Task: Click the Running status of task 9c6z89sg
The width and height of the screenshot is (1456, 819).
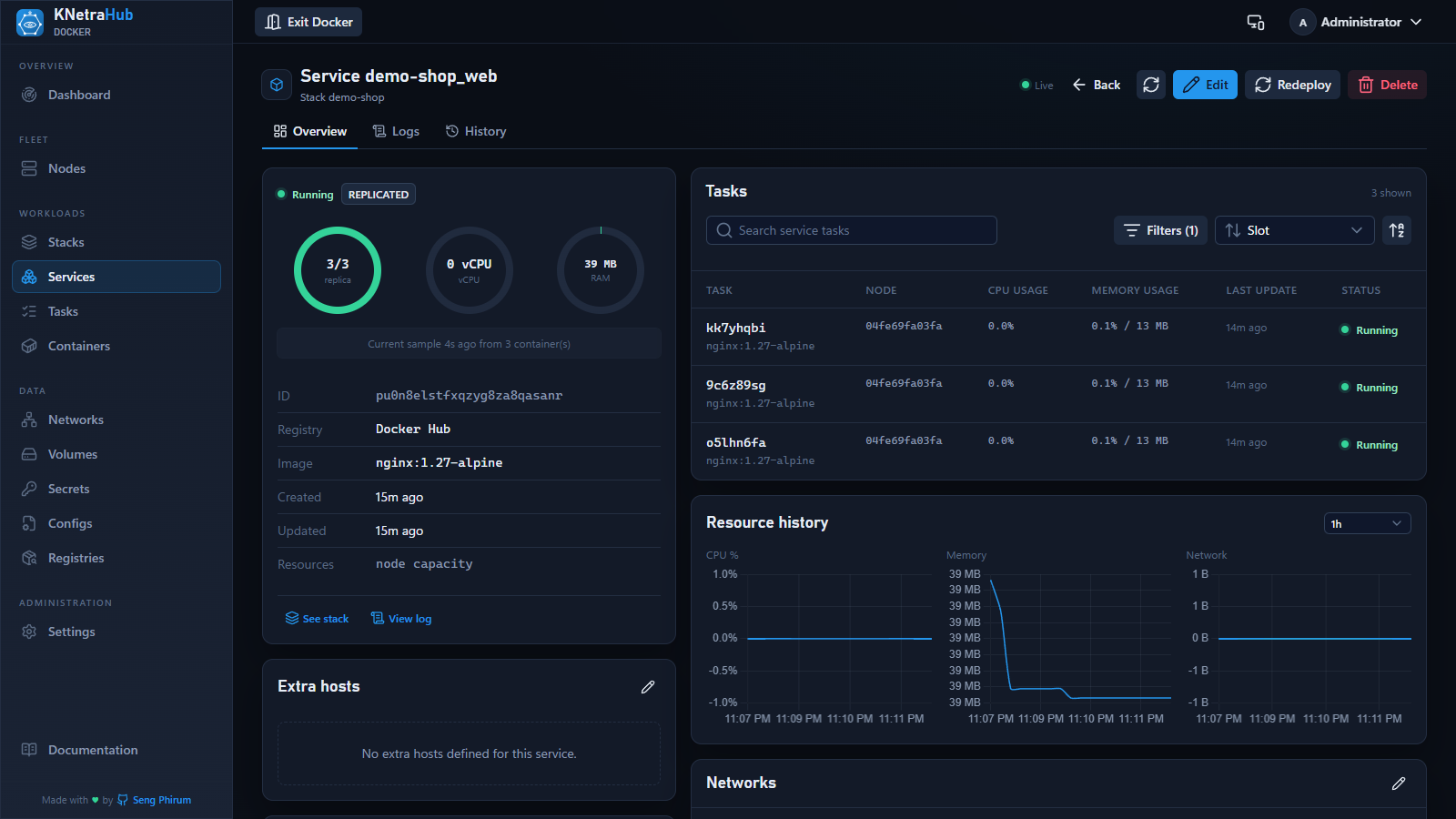Action: pos(1369,388)
